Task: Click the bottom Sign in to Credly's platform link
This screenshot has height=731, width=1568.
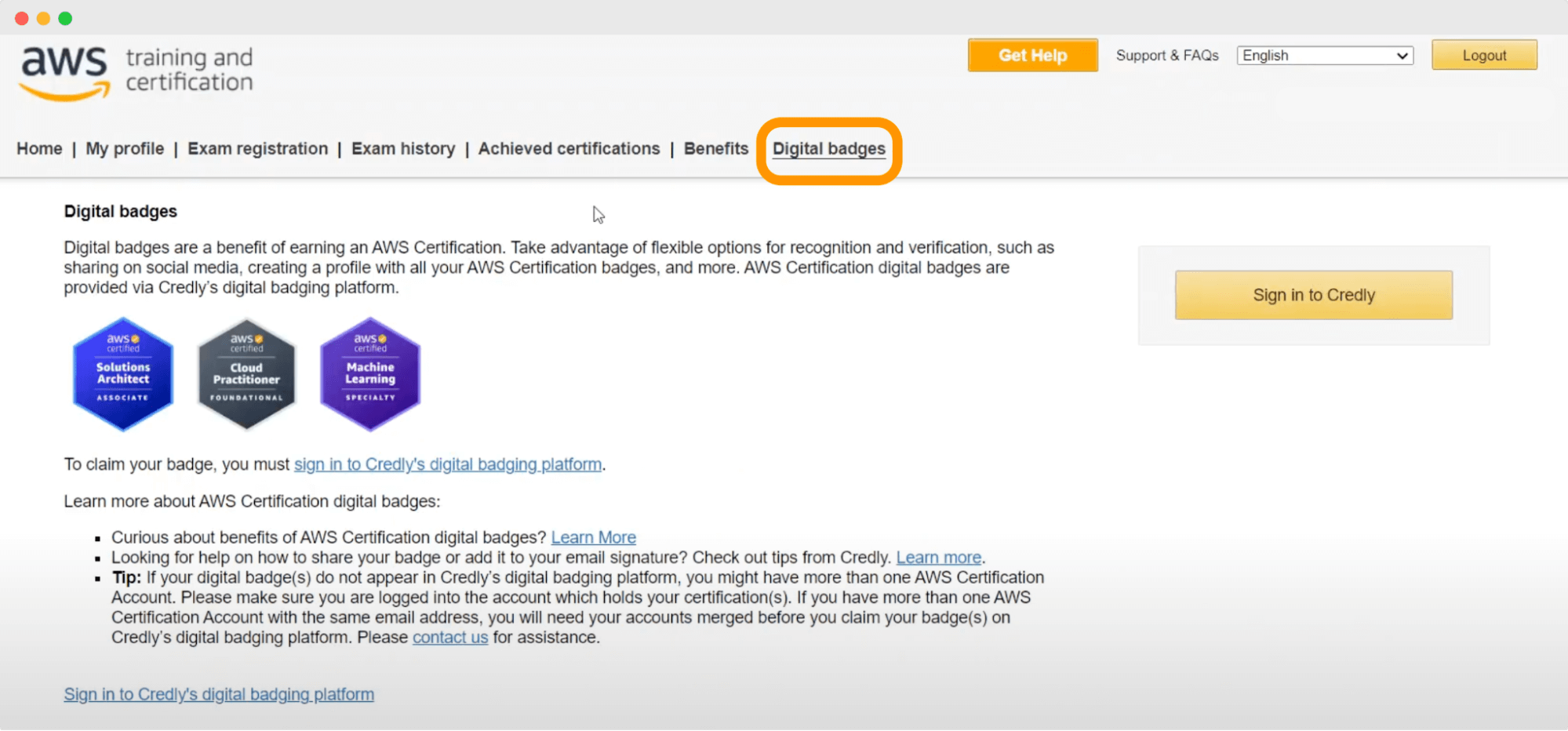Action: point(219,694)
